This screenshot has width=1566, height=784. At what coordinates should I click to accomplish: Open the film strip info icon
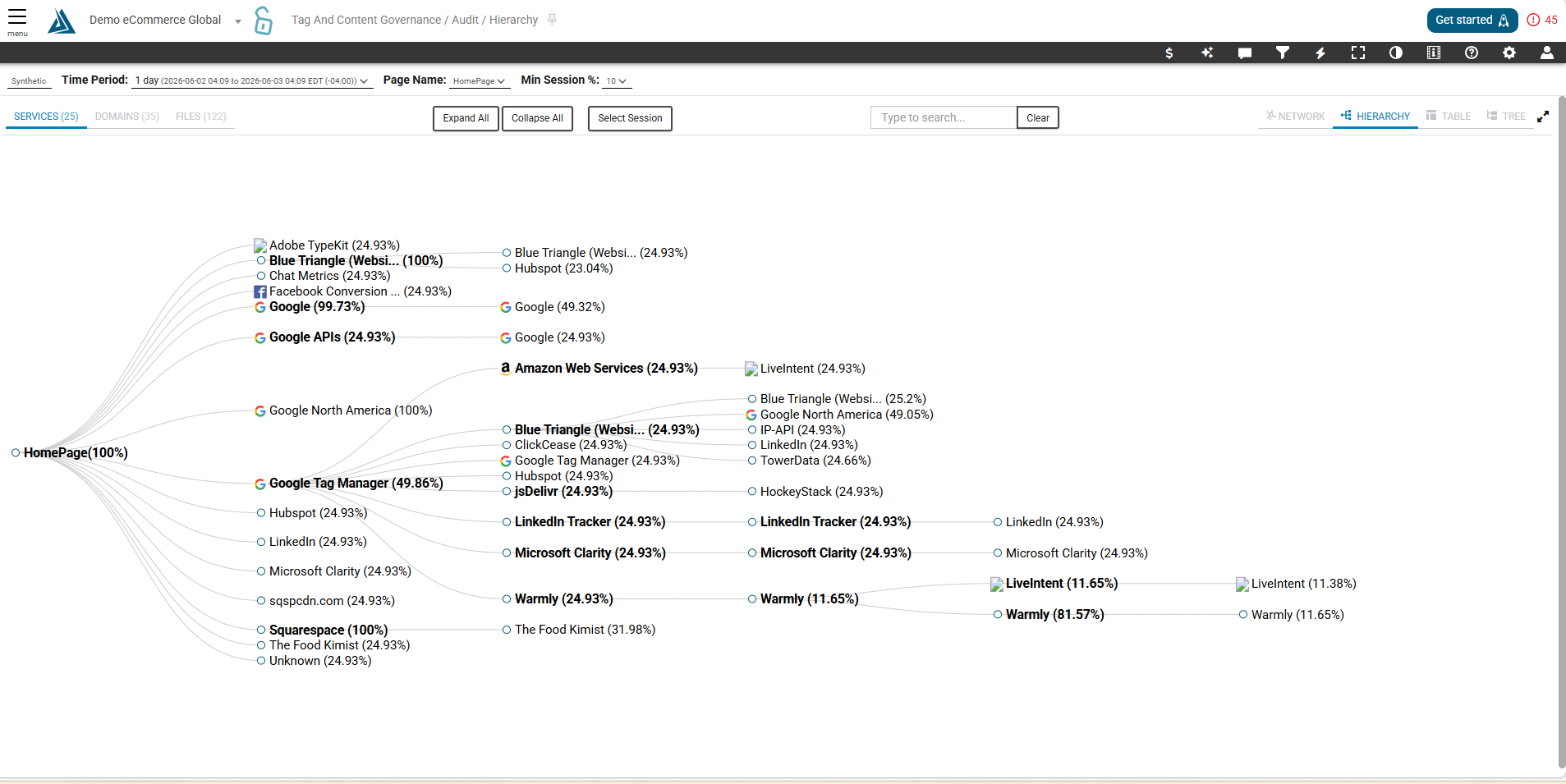pyautogui.click(x=1434, y=53)
